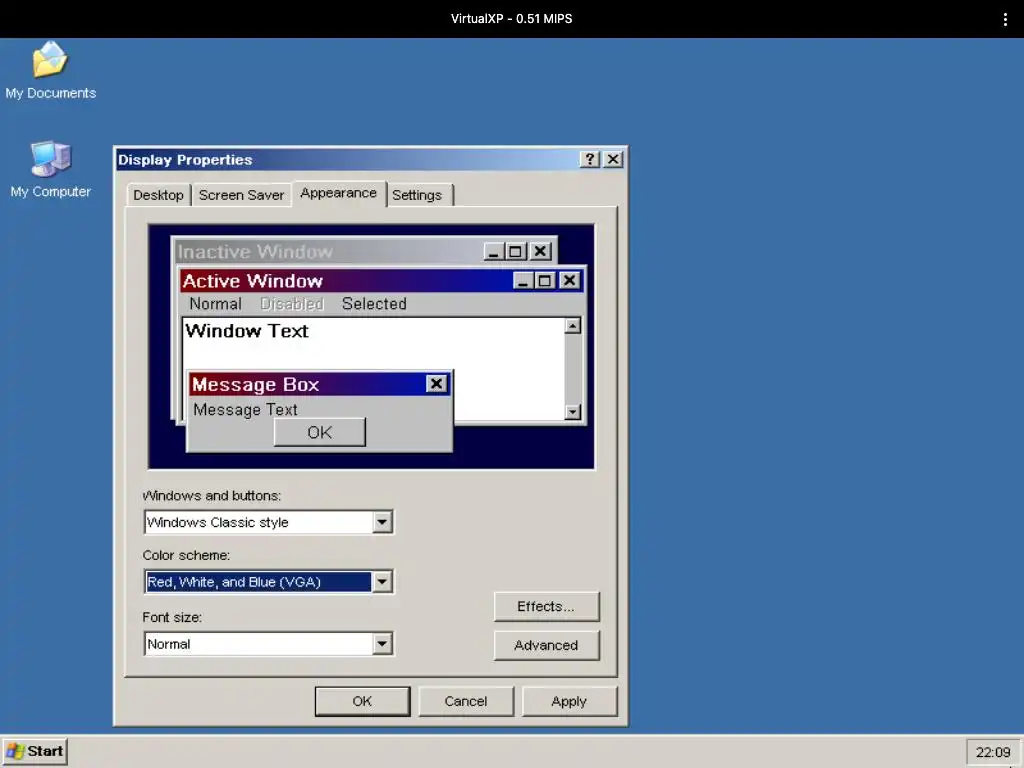Click Inactive Window preview maximize icon
Viewport: 1024px width, 768px height.
pyautogui.click(x=516, y=251)
